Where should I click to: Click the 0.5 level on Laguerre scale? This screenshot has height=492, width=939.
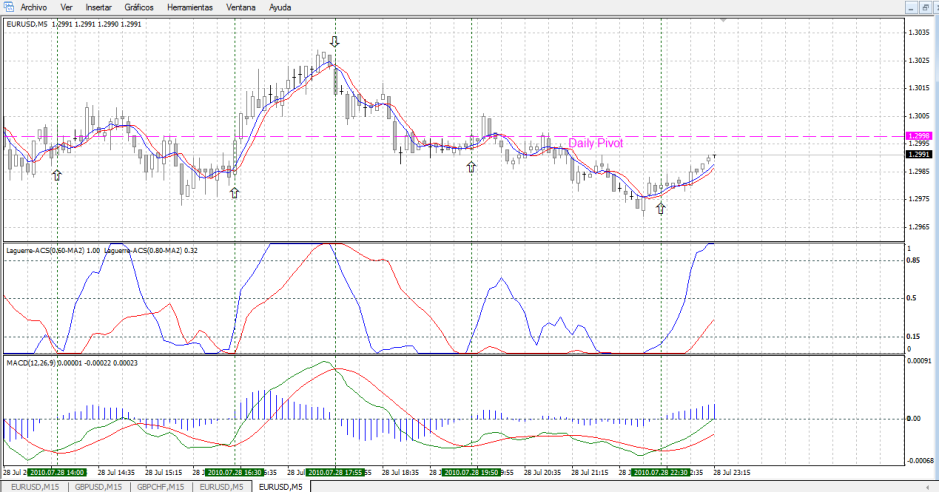click(911, 298)
